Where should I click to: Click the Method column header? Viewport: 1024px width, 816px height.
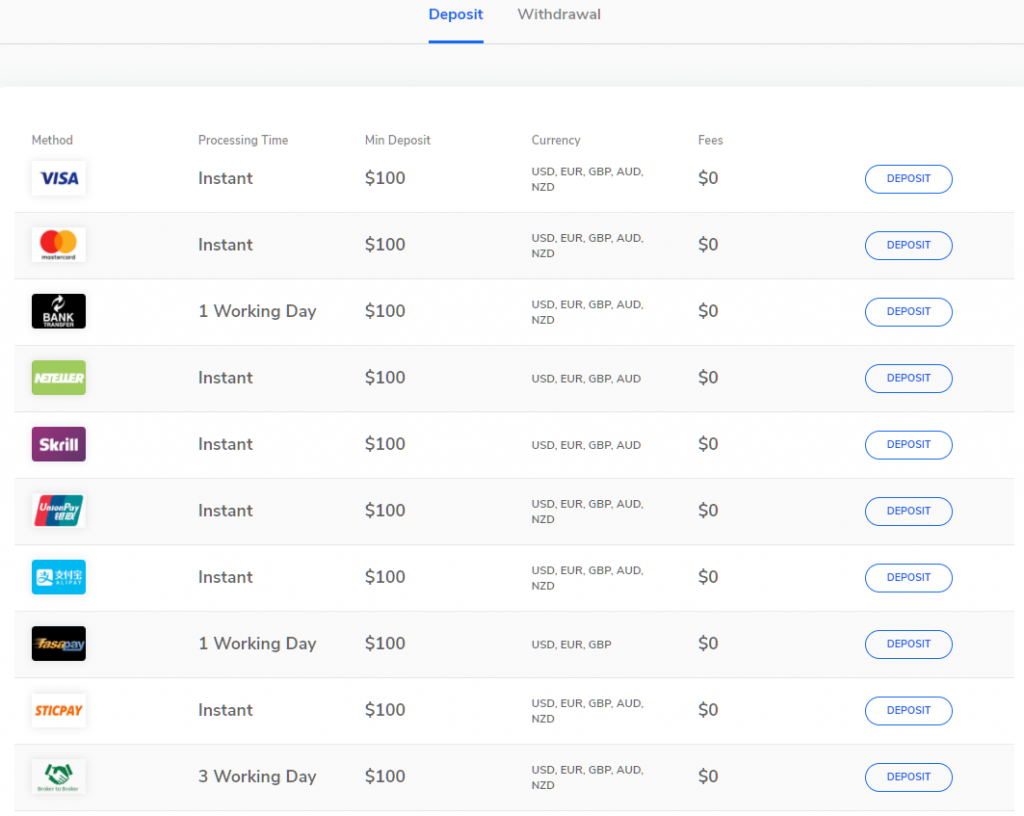click(x=52, y=140)
